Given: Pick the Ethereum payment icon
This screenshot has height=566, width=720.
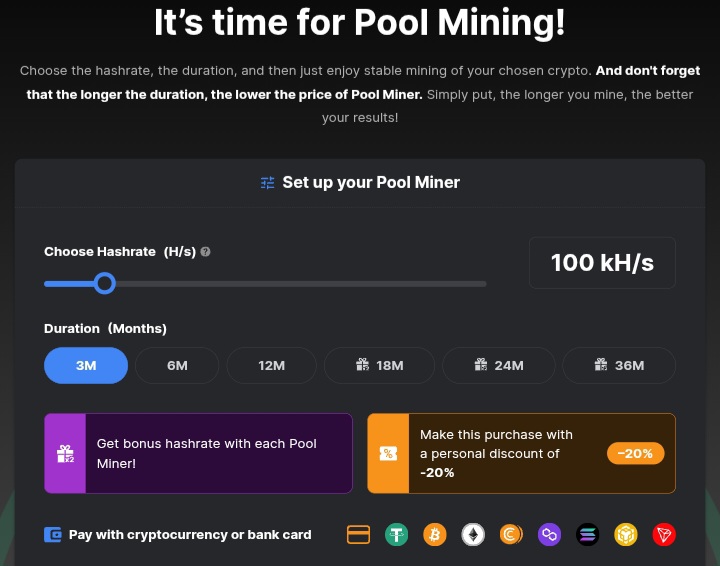Looking at the screenshot, I should pyautogui.click(x=472, y=535).
